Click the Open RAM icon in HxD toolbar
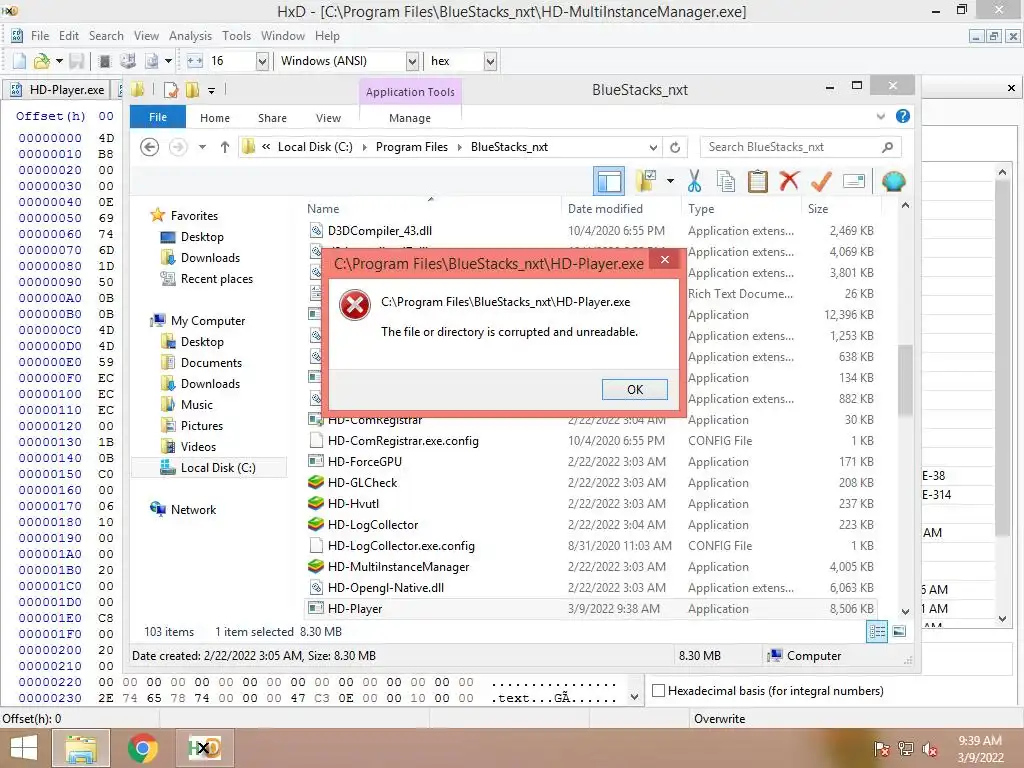 tap(104, 61)
